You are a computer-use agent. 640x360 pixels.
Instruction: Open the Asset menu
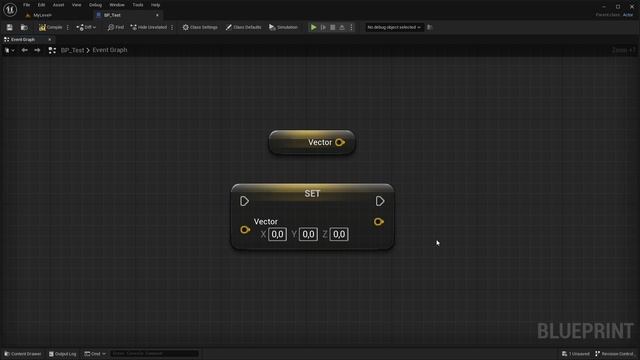(58, 5)
